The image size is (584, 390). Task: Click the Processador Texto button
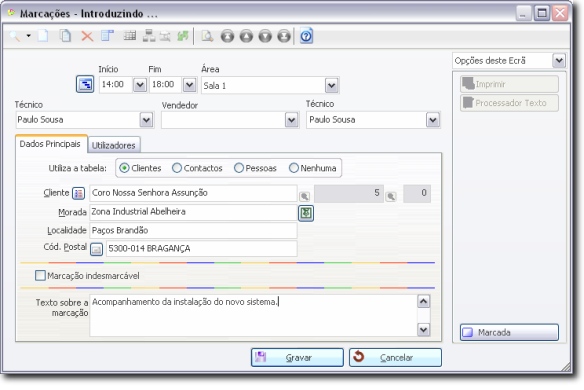(509, 103)
